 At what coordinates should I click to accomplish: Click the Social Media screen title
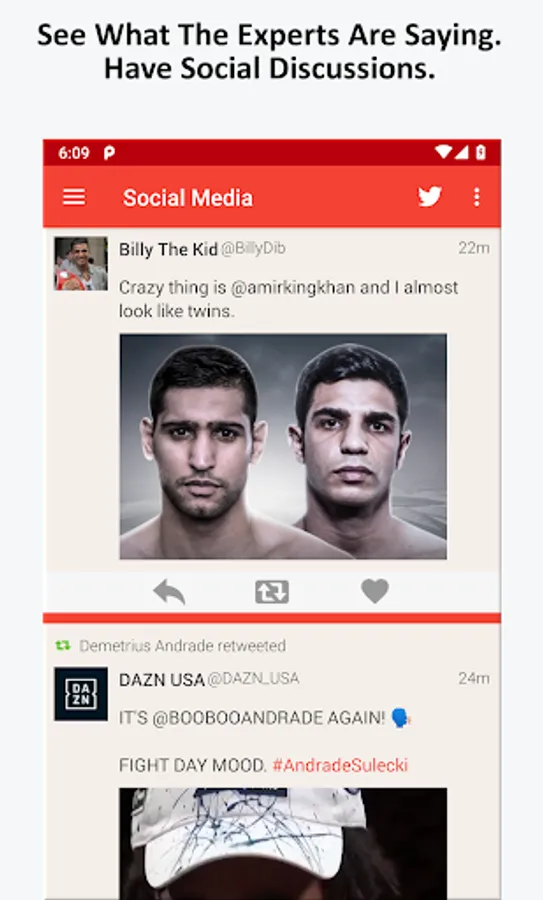pyautogui.click(x=188, y=197)
